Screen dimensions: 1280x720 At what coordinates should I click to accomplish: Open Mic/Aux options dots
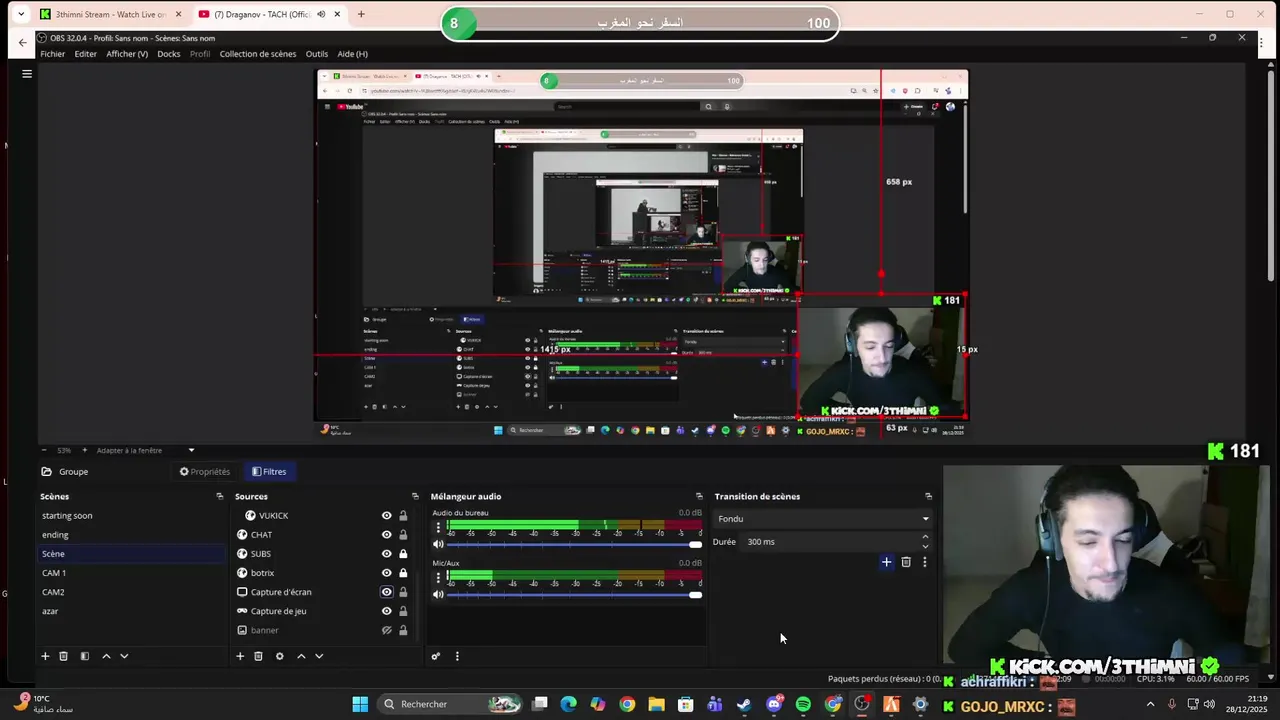click(x=437, y=576)
